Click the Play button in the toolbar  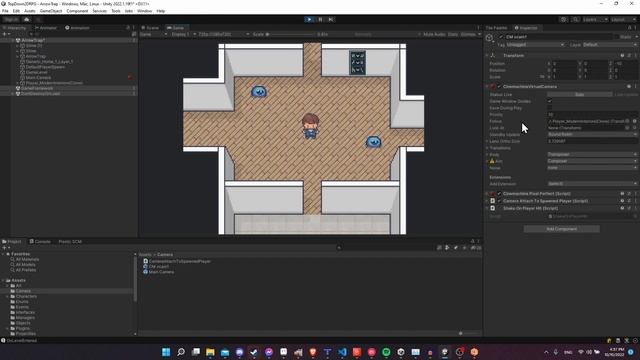point(309,19)
